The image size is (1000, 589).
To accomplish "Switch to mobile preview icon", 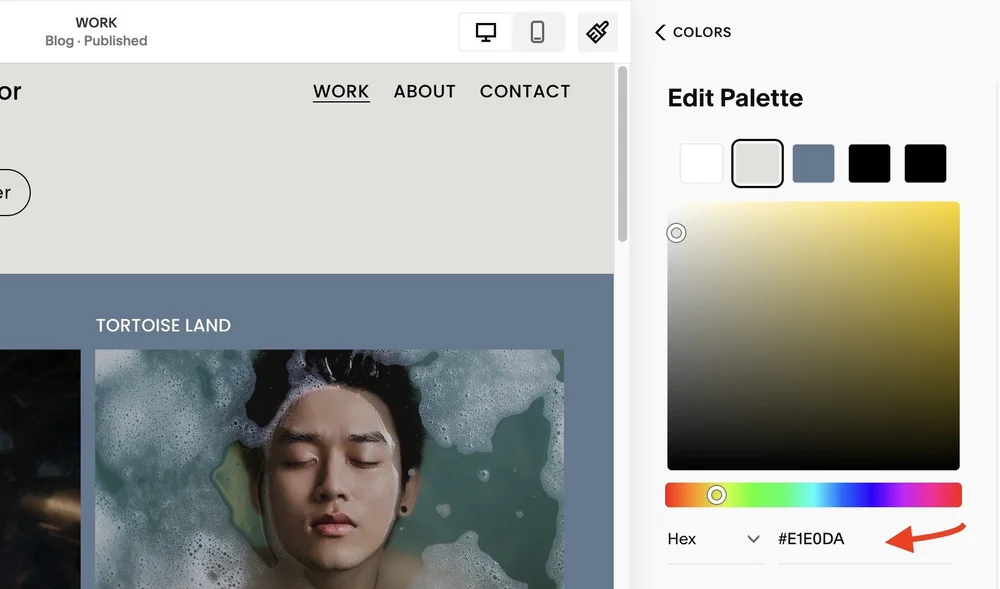I will 538,32.
